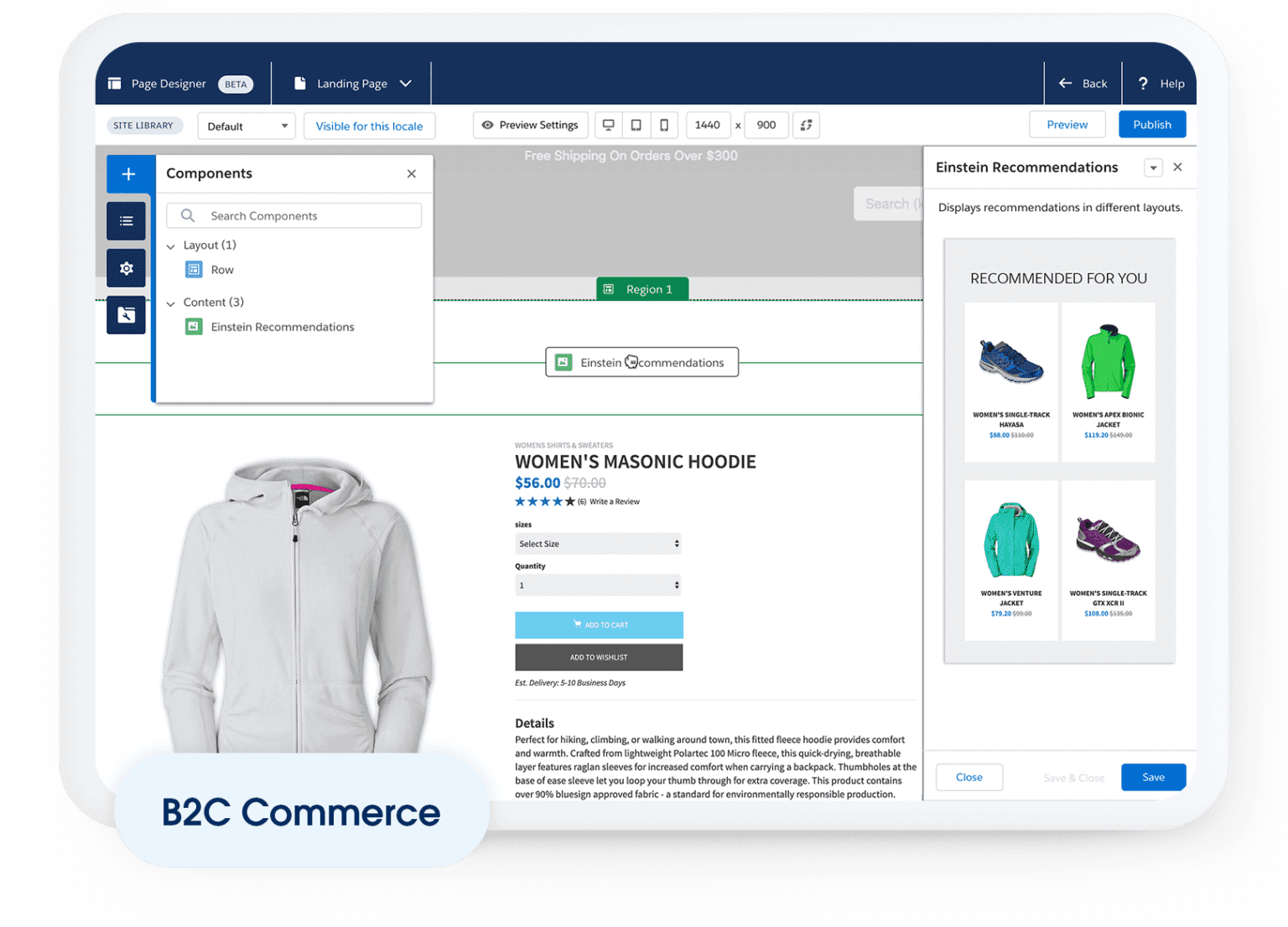This screenshot has width=1288, height=927.
Task: Click Women's Single-Track GTX XCR II thumbnail
Action: (x=1109, y=540)
